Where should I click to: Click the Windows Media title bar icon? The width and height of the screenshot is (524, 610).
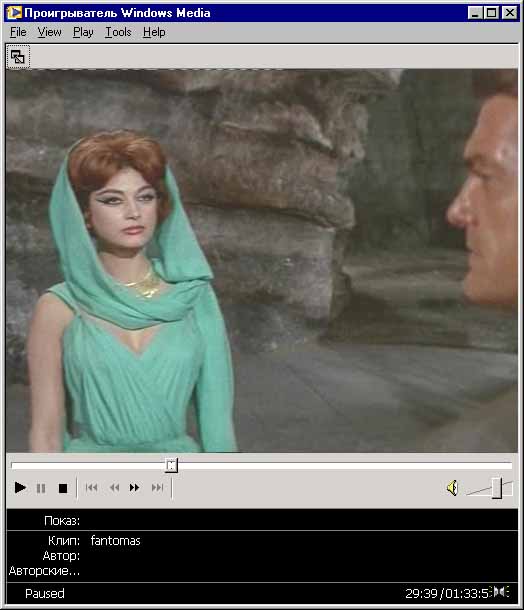14,13
